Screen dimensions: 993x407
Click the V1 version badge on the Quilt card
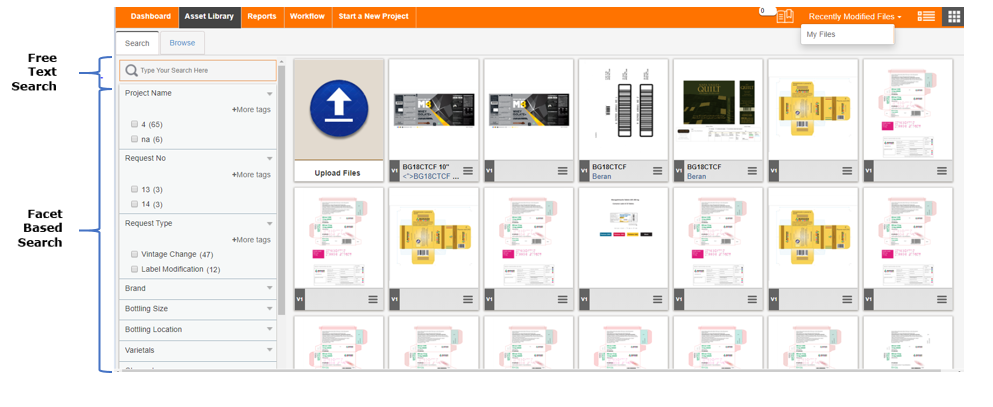(x=679, y=171)
